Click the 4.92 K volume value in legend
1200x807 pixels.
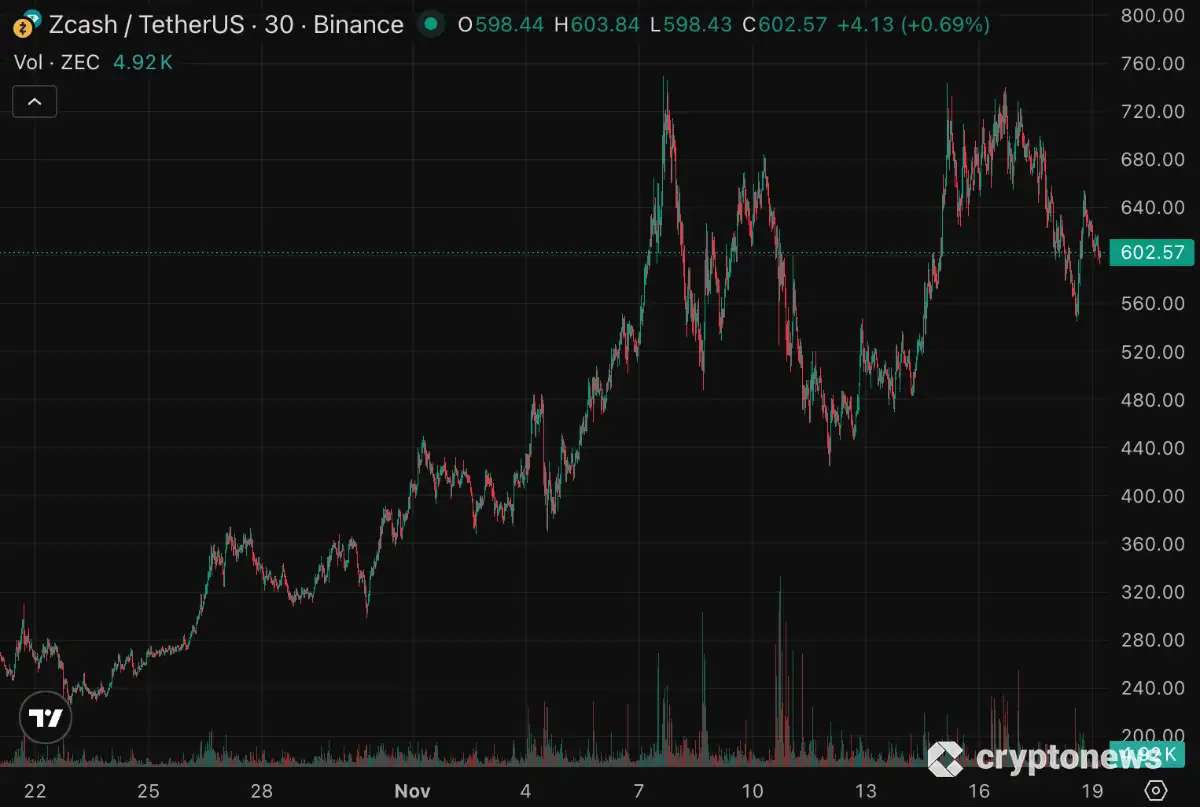click(x=143, y=62)
